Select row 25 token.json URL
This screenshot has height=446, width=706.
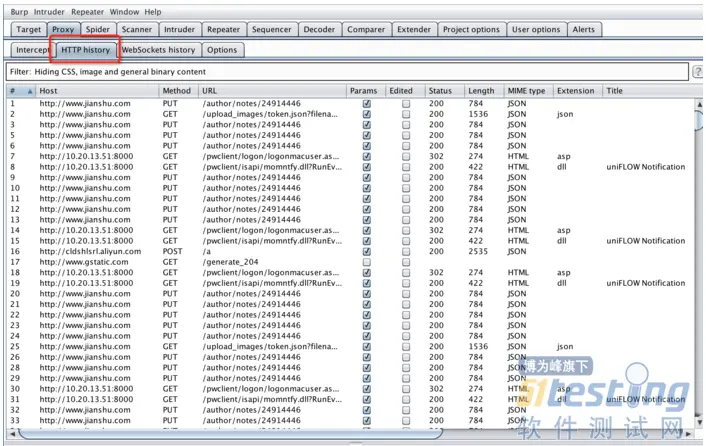269,347
